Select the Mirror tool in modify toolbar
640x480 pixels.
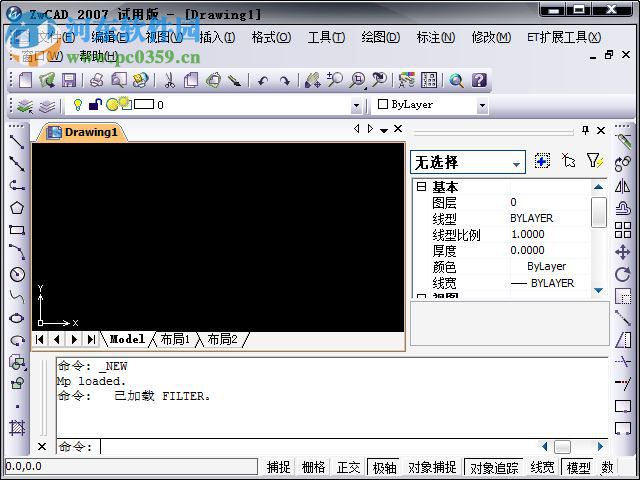(x=622, y=186)
